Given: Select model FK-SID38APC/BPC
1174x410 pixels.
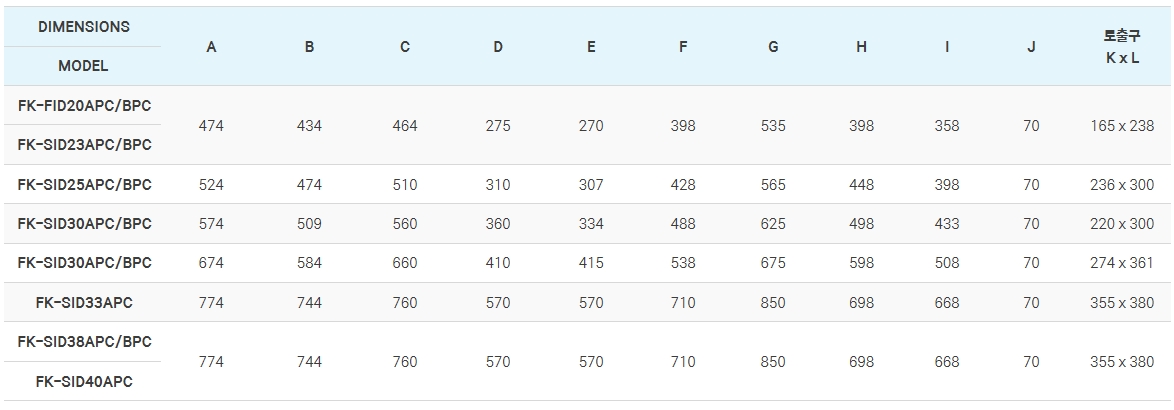Looking at the screenshot, I should point(85,342).
